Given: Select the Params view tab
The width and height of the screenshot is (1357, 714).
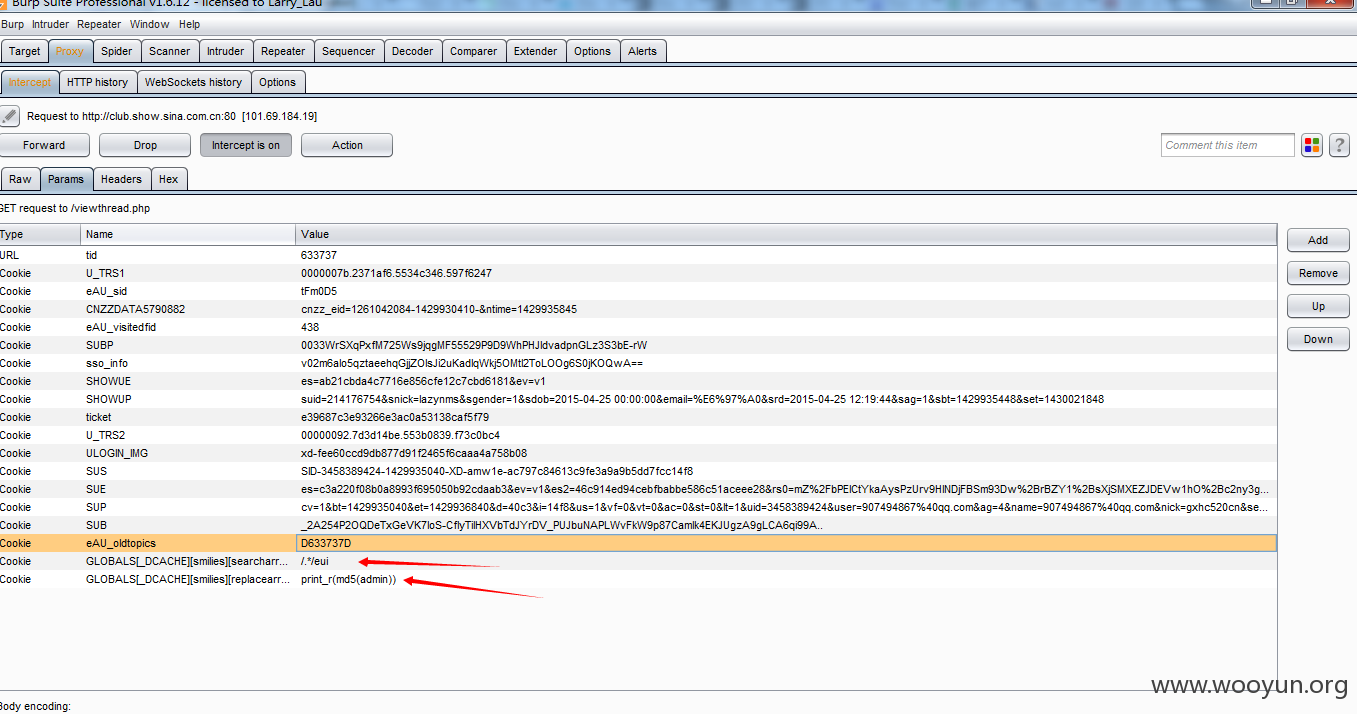Looking at the screenshot, I should point(66,179).
